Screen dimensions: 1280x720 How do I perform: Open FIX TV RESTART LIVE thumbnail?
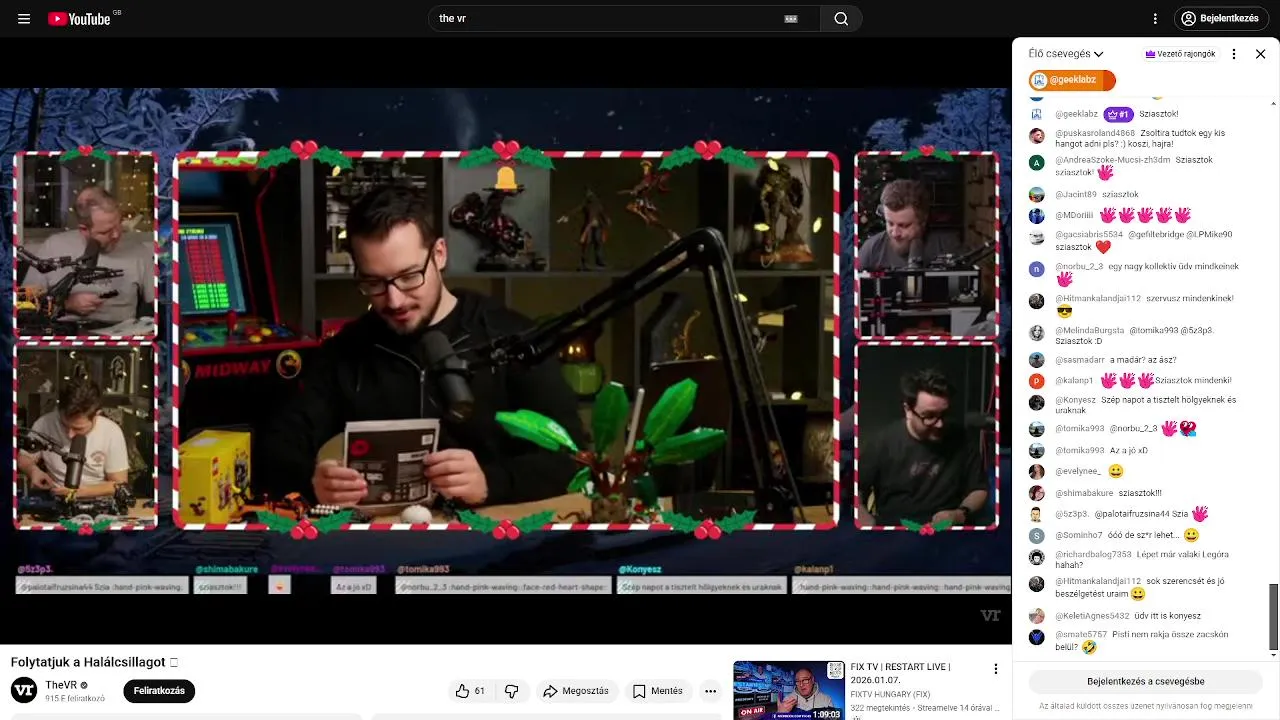tap(789, 690)
